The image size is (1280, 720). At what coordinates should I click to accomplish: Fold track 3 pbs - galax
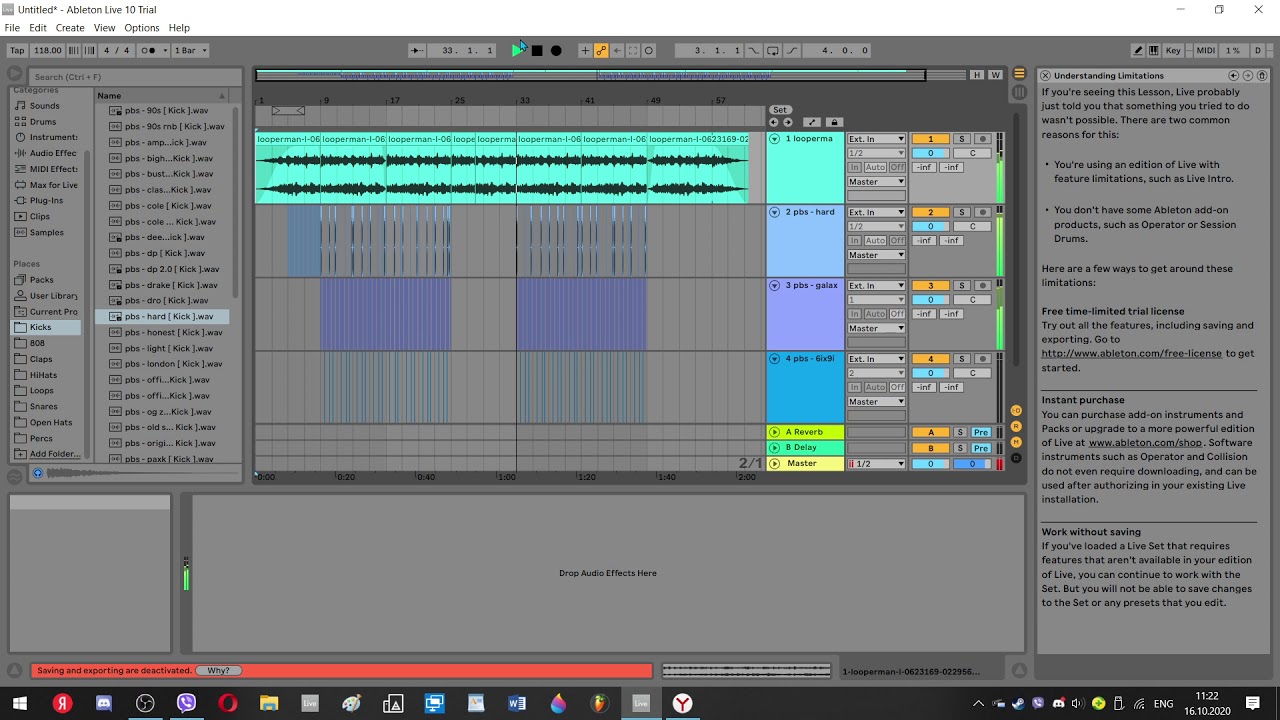[775, 285]
